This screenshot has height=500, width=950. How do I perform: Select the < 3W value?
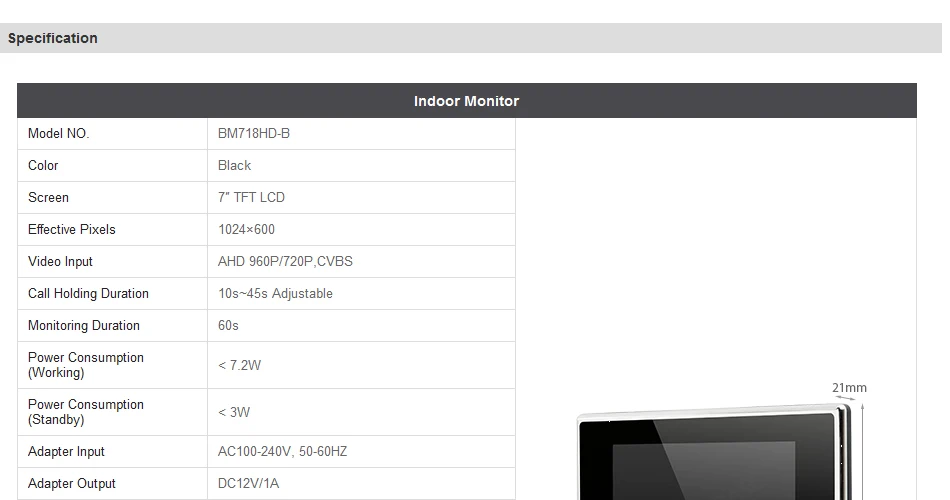tap(234, 412)
